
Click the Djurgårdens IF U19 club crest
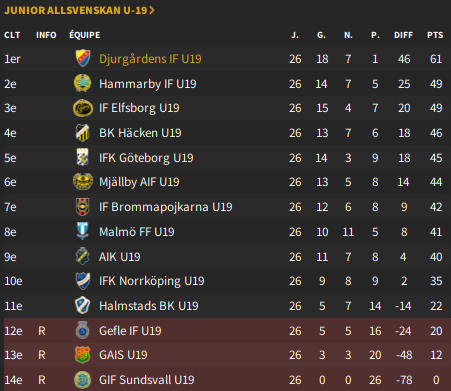[83, 58]
